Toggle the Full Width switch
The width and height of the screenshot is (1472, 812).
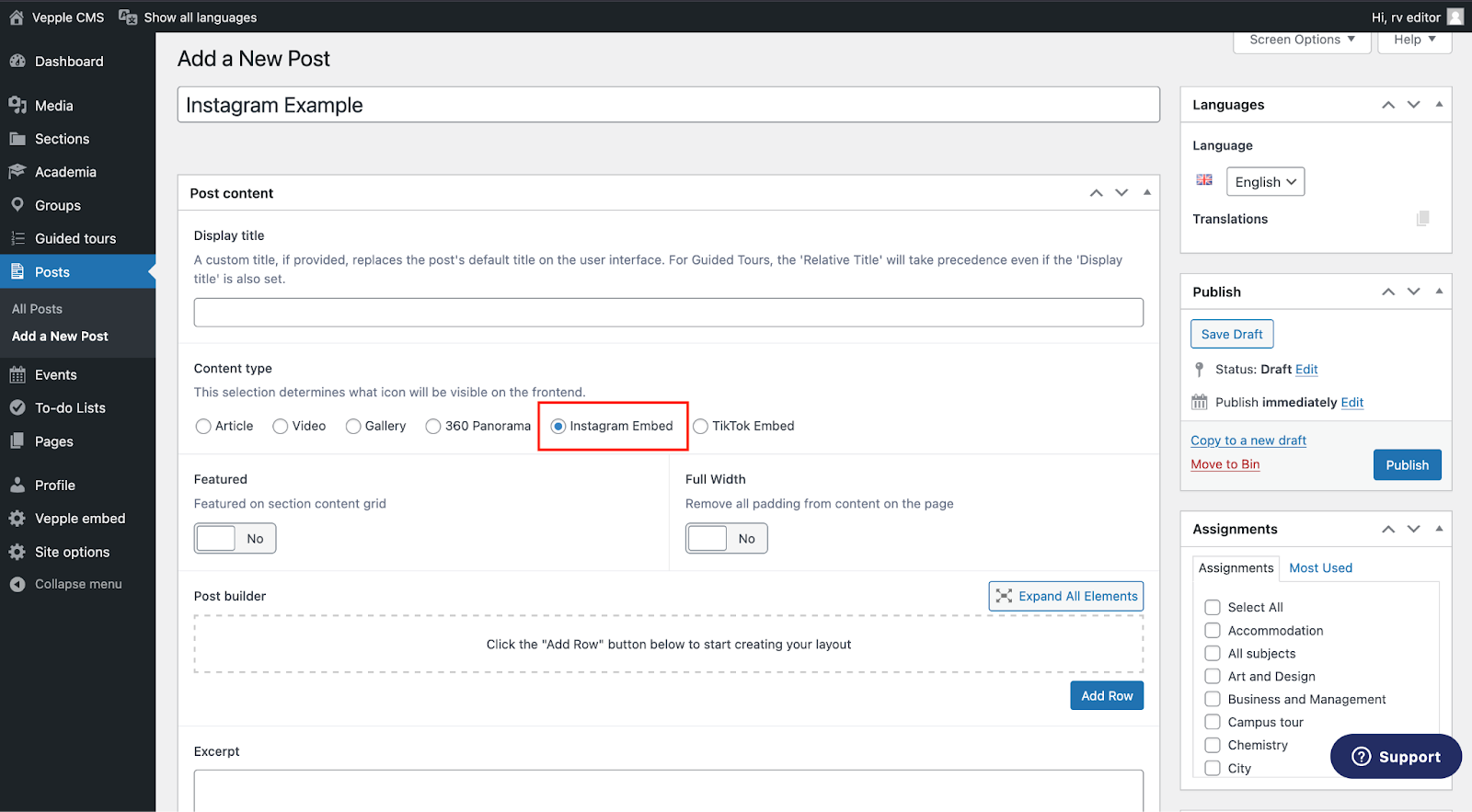[x=727, y=538]
